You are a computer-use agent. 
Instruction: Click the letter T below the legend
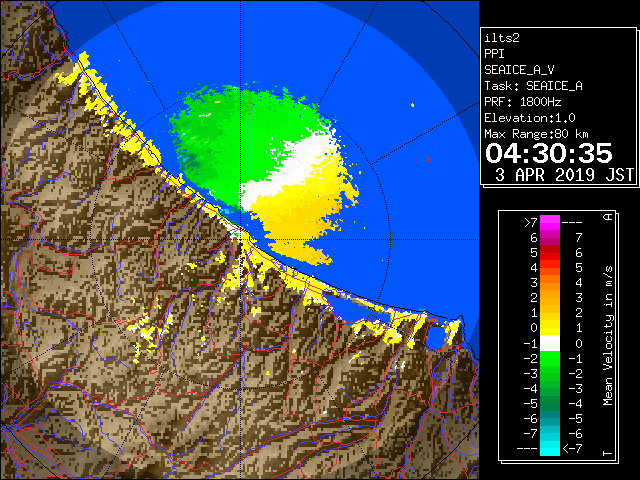(x=608, y=453)
